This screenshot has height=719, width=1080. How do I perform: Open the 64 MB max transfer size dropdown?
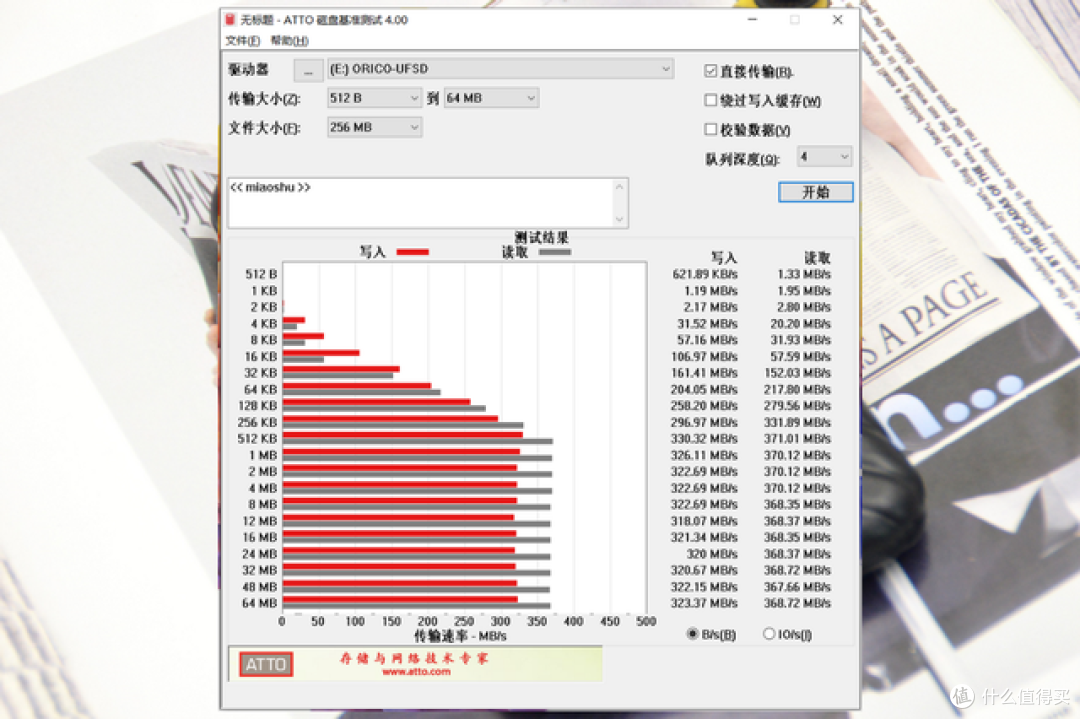tap(491, 98)
